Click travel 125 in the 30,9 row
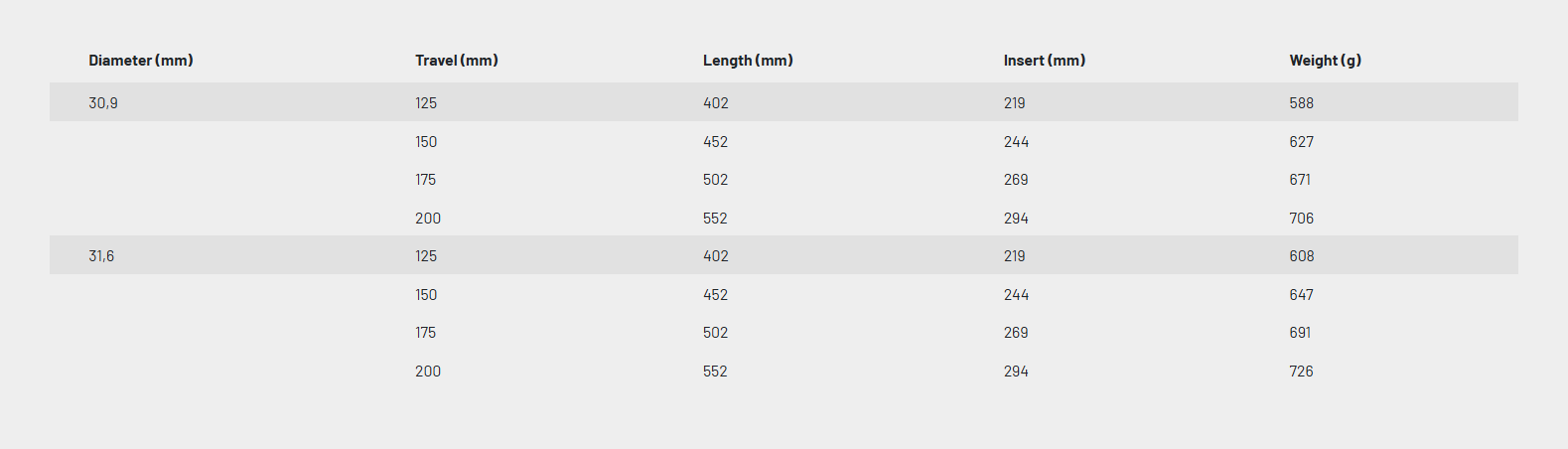This screenshot has height=449, width=1568. coord(426,103)
